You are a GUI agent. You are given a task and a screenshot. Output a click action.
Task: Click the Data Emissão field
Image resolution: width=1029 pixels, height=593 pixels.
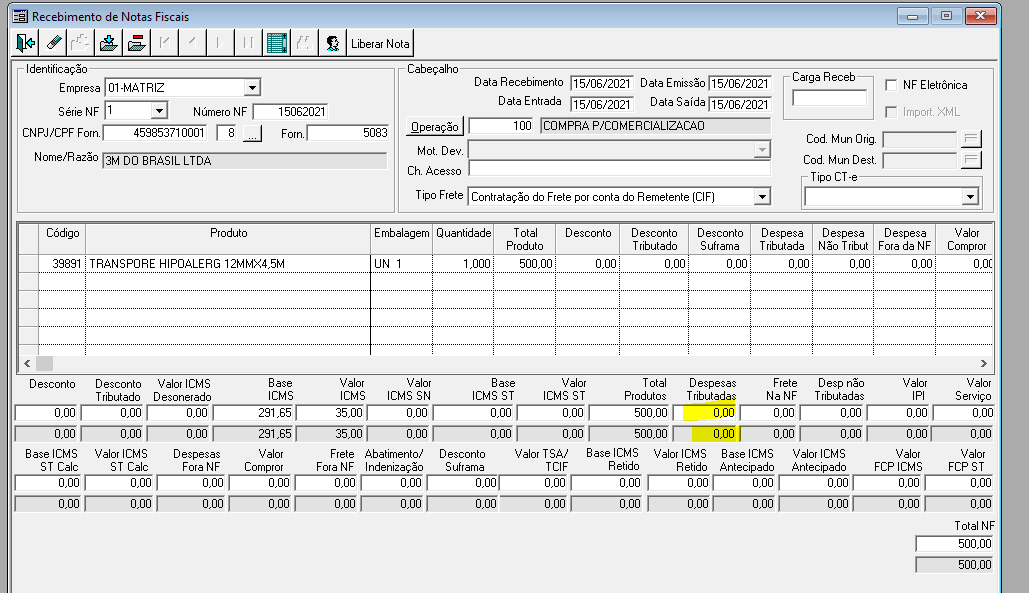pyautogui.click(x=740, y=83)
